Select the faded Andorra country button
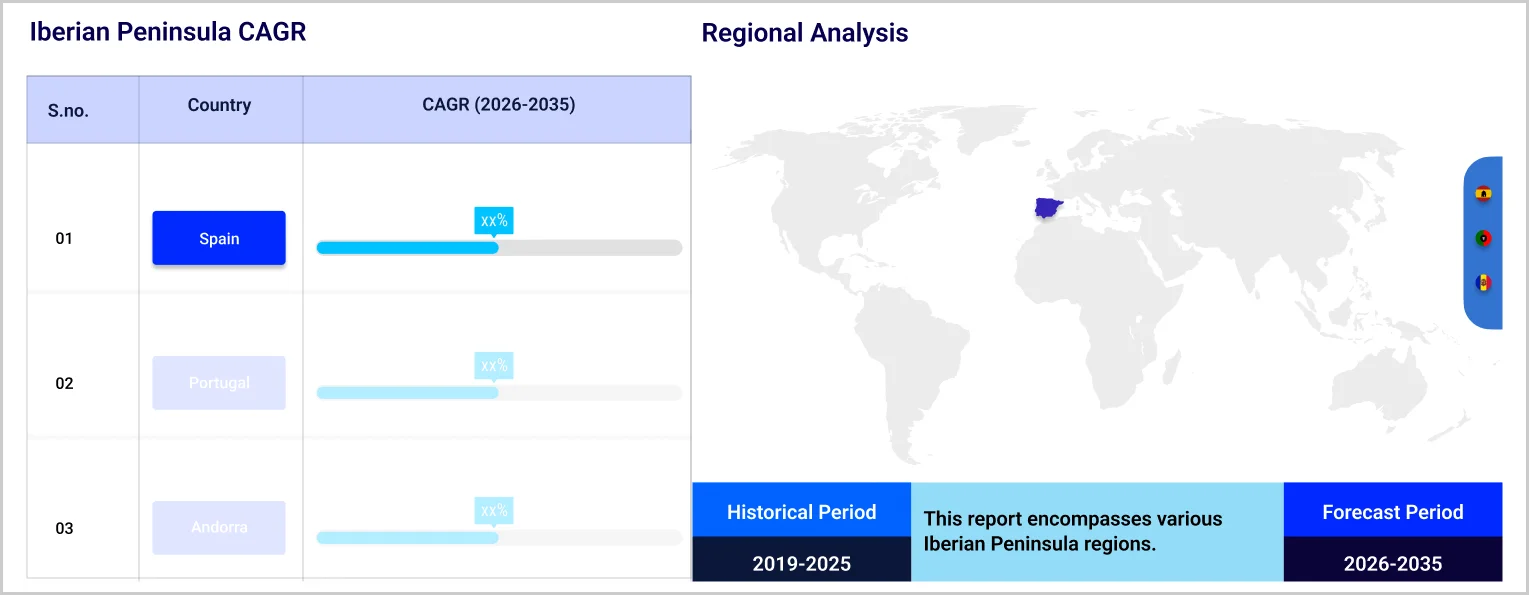 pos(219,527)
